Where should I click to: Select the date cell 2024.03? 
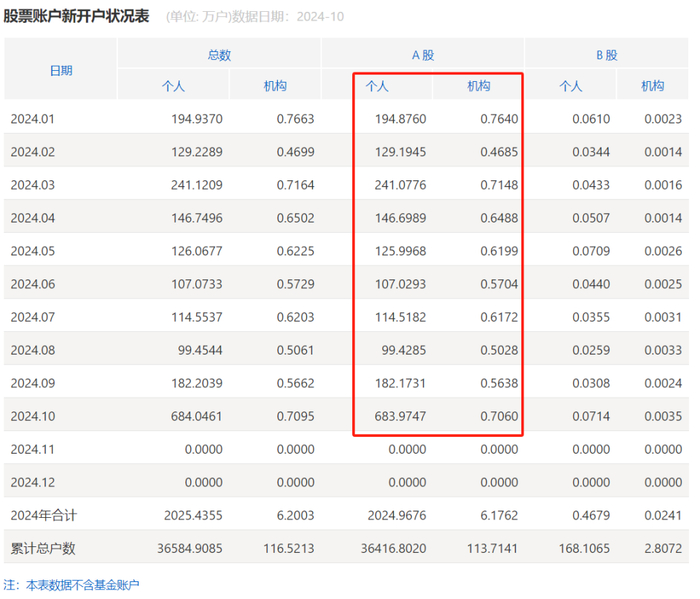(33, 185)
